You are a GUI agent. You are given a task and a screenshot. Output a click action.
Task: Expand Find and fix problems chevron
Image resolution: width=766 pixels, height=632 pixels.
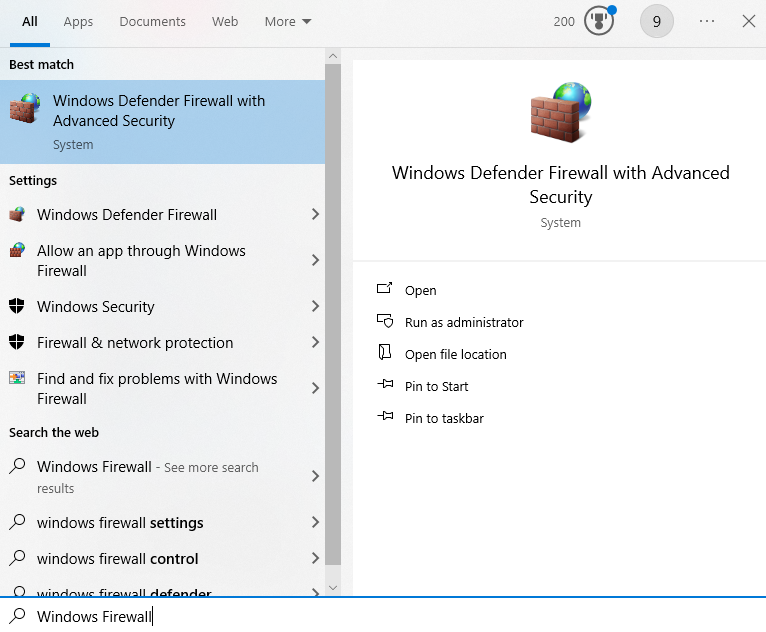[x=316, y=388]
